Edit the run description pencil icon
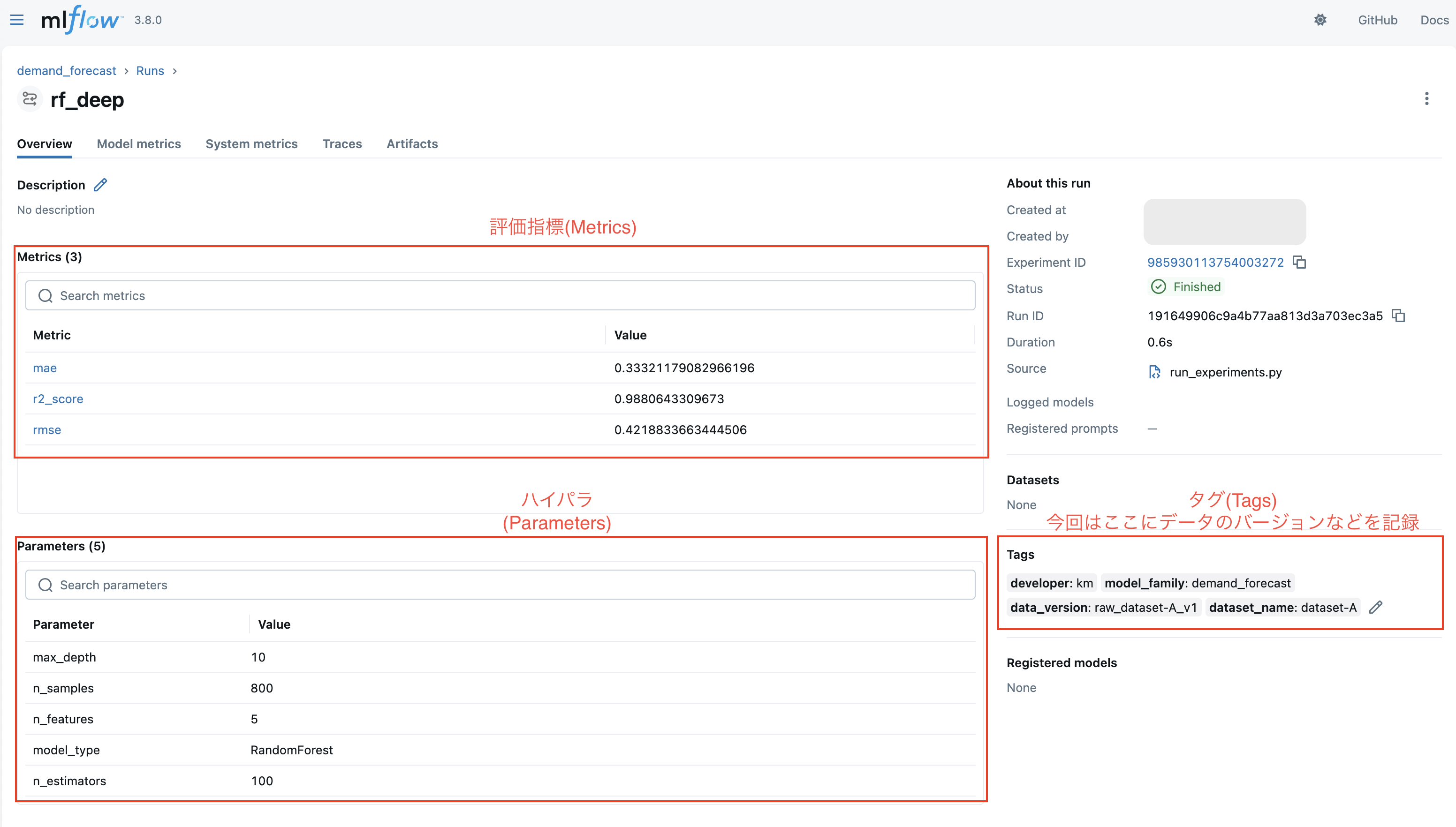 100,185
